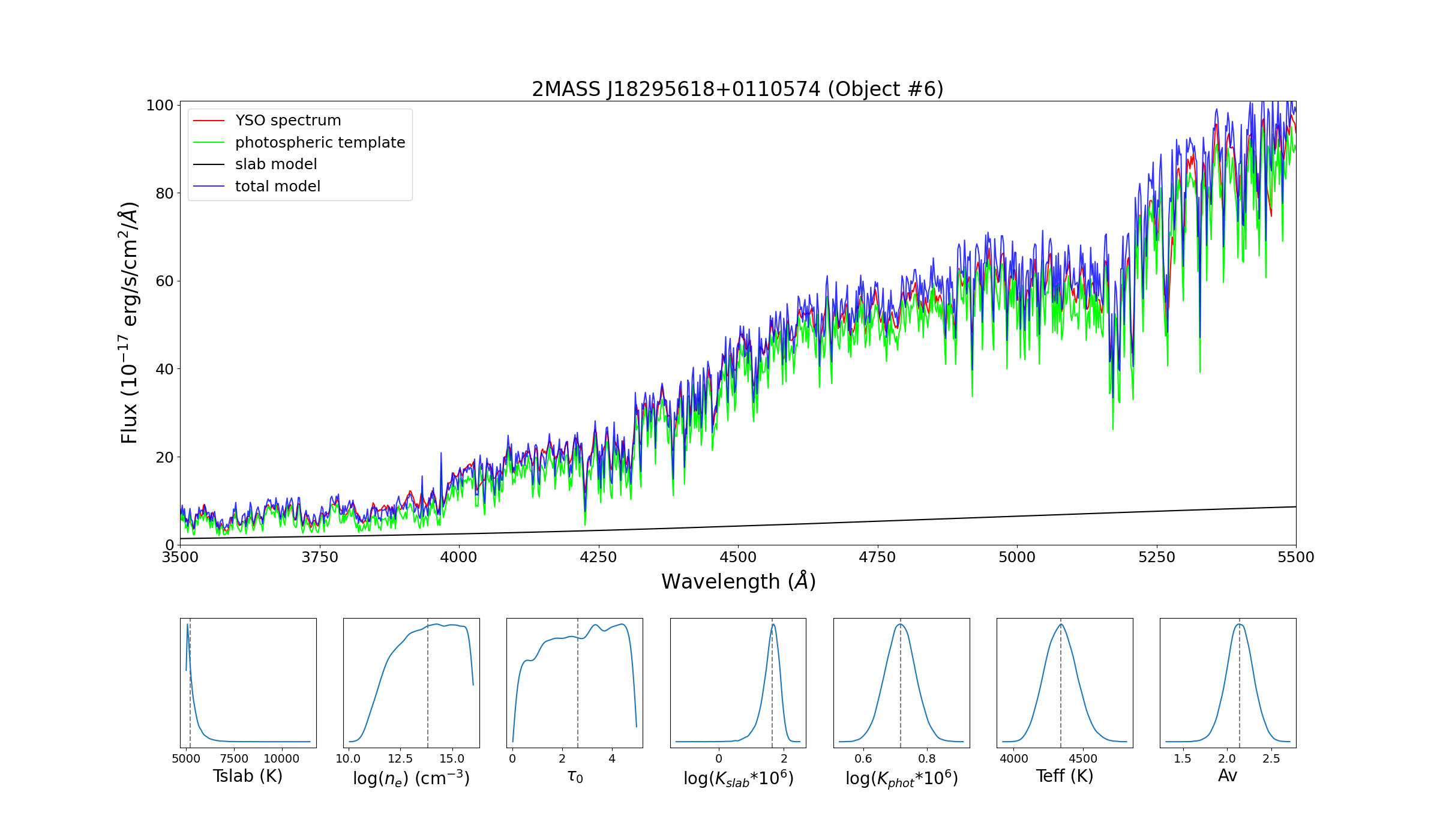Click the red YSO spectrum legend line

pos(209,121)
